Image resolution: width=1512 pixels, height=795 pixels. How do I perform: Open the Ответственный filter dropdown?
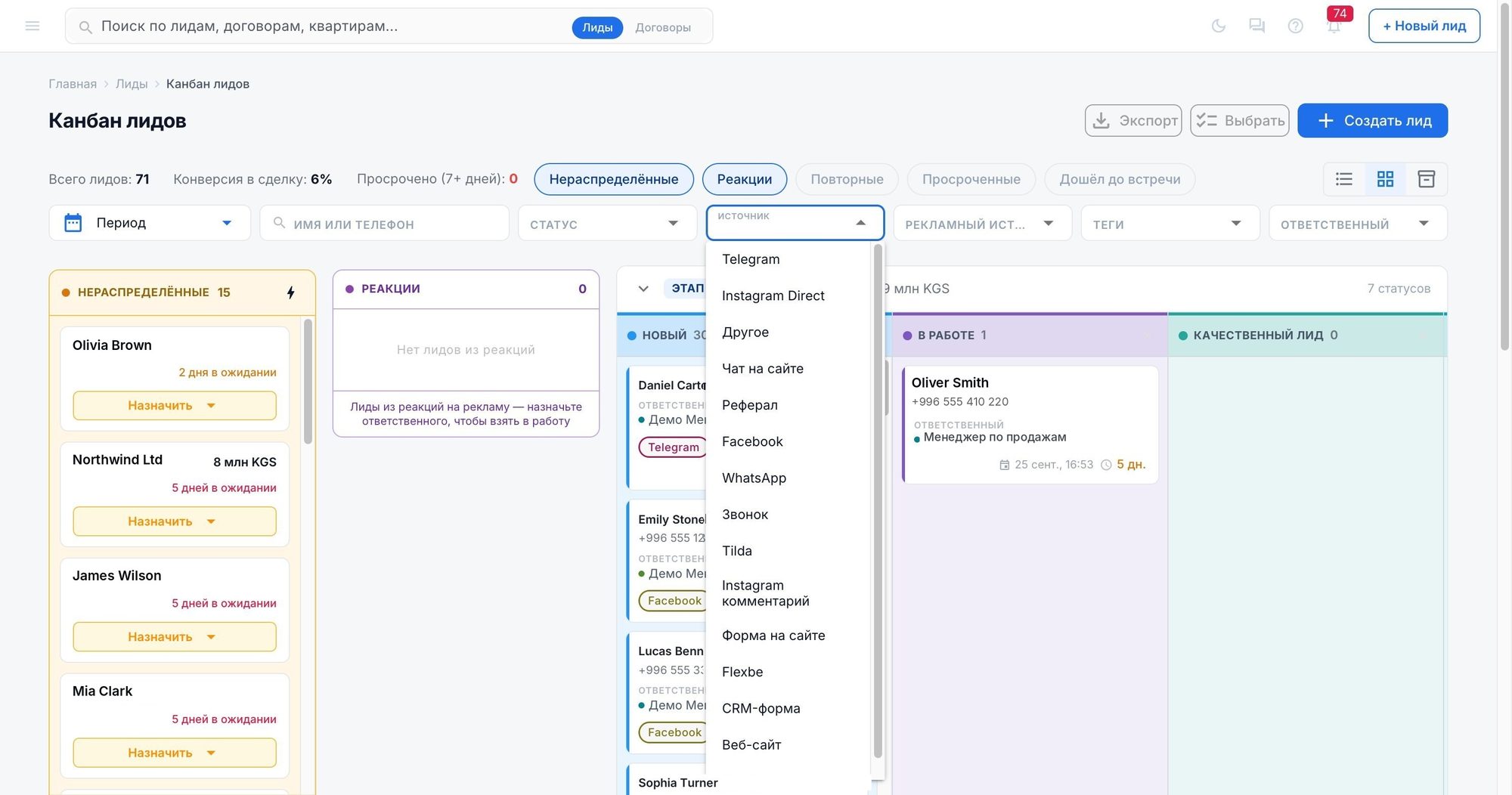coord(1358,223)
